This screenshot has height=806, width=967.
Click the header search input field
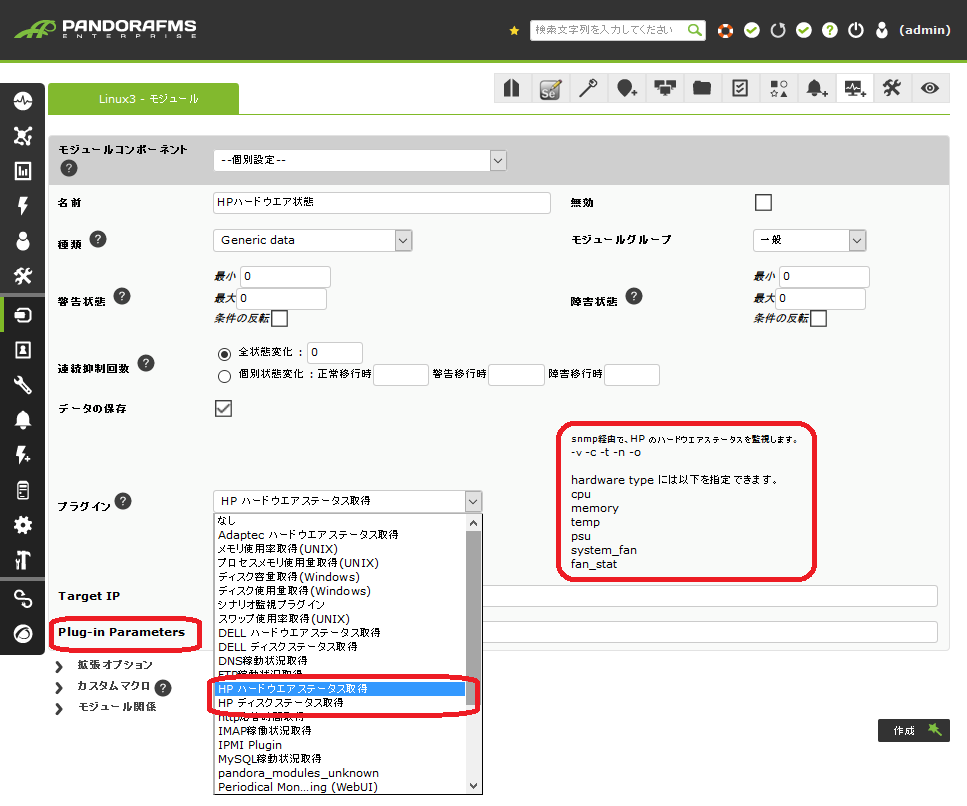(609, 30)
